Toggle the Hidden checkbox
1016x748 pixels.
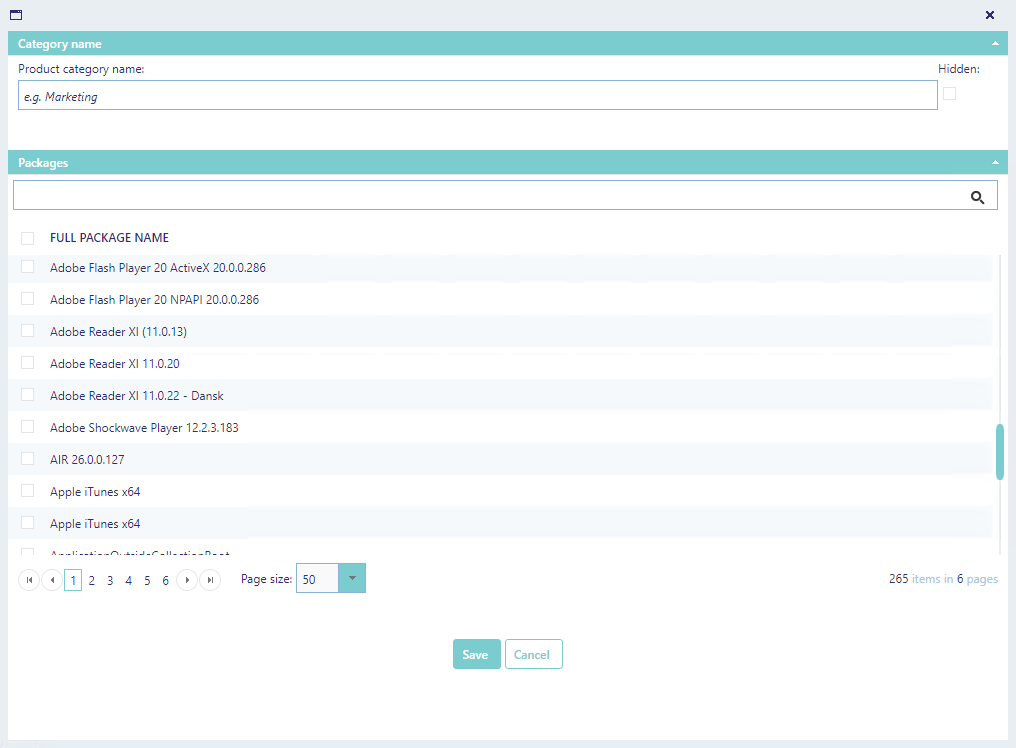pos(949,94)
